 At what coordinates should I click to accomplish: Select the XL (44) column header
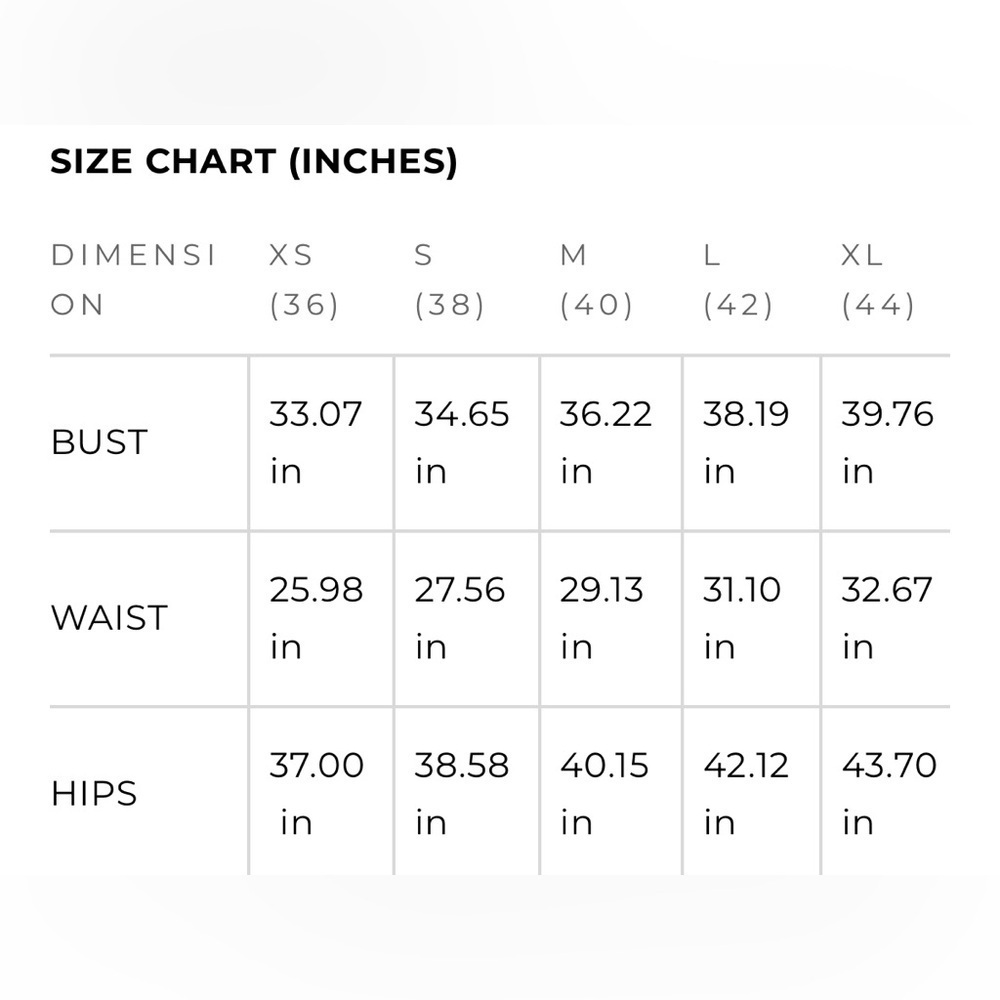[878, 279]
